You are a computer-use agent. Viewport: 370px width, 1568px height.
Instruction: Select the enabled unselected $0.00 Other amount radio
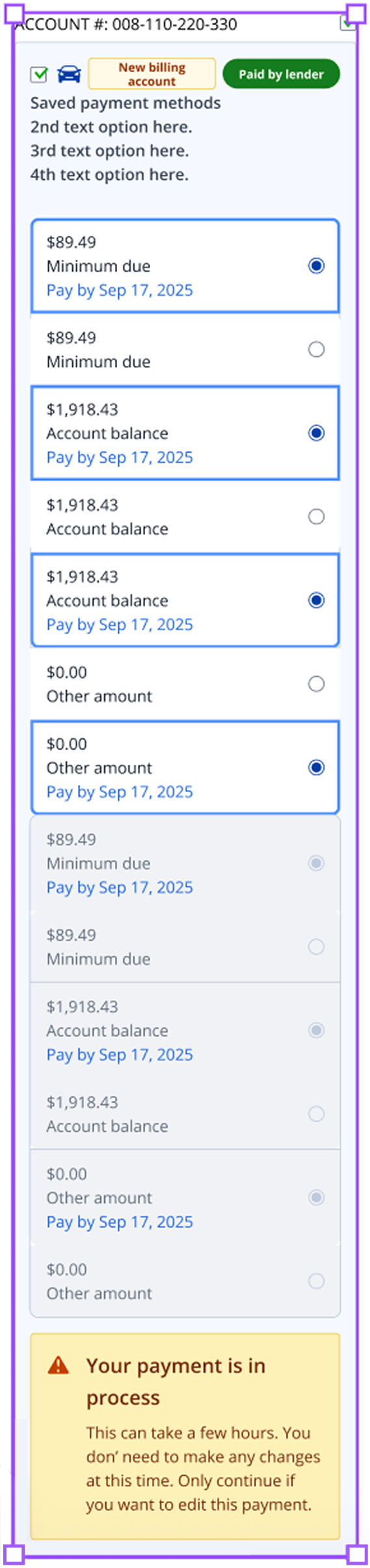316,684
